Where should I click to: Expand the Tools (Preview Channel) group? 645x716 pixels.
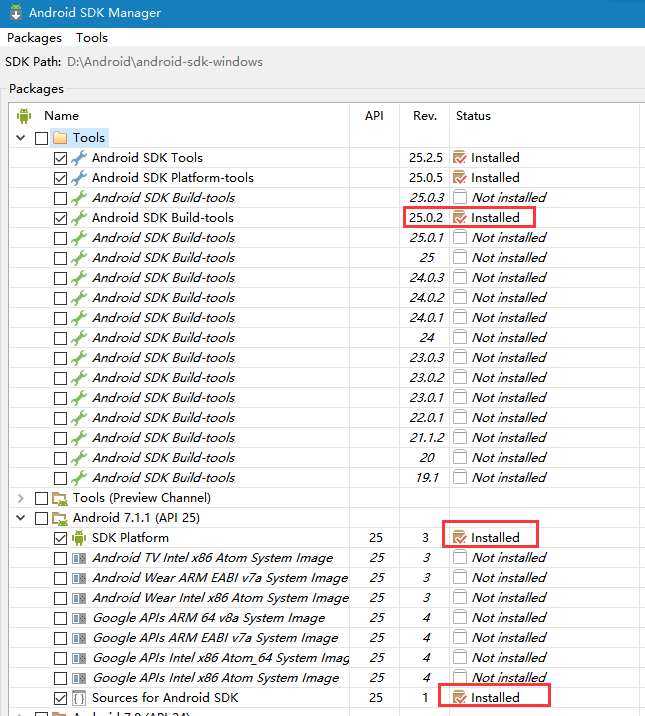click(22, 497)
